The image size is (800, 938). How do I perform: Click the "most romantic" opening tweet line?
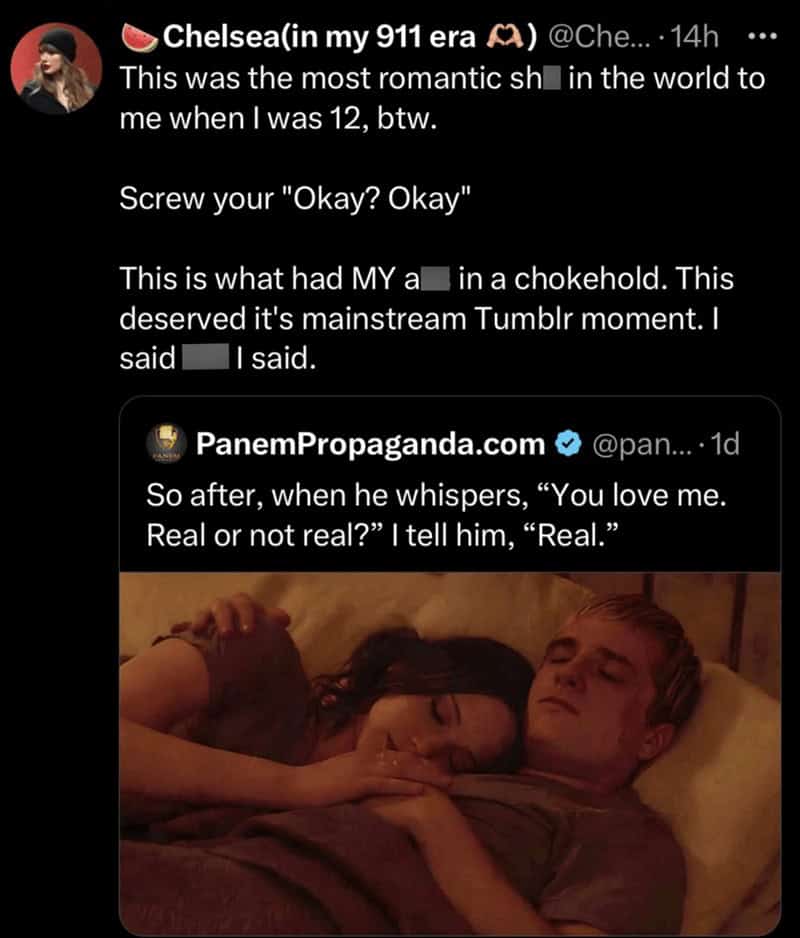[x=441, y=80]
